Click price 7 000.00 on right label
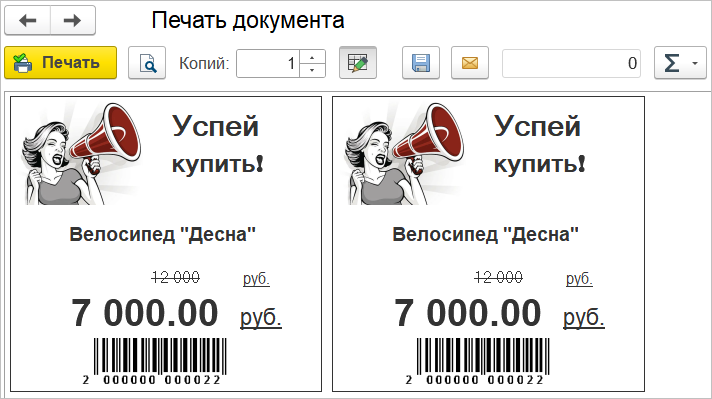The width and height of the screenshot is (712, 399). point(468,313)
